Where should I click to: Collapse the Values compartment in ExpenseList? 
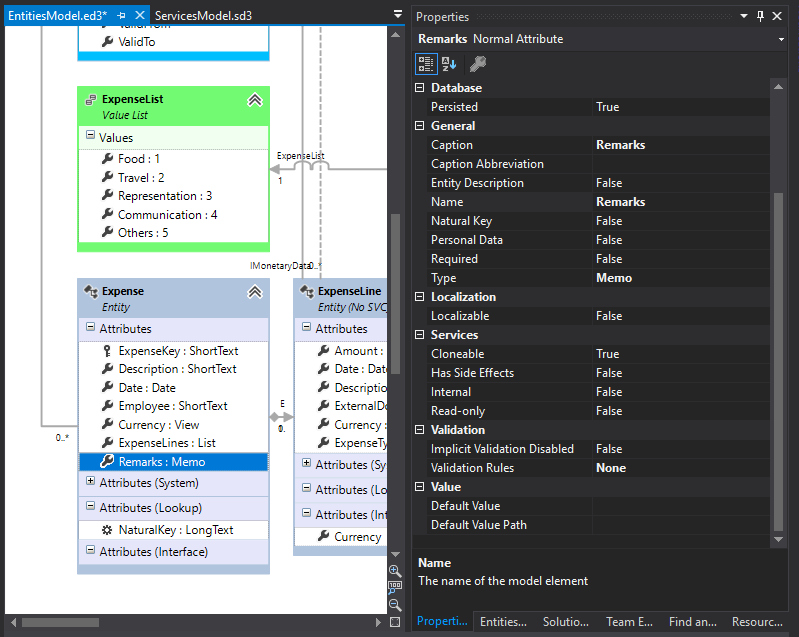pos(90,135)
